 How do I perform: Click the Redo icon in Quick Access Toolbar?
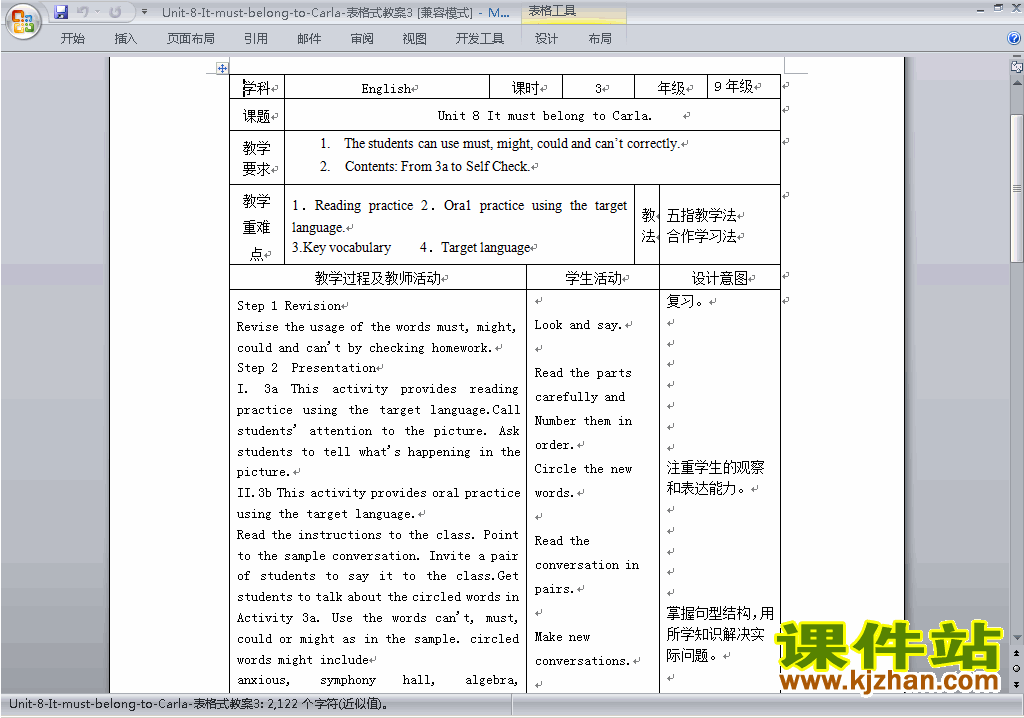(x=115, y=12)
